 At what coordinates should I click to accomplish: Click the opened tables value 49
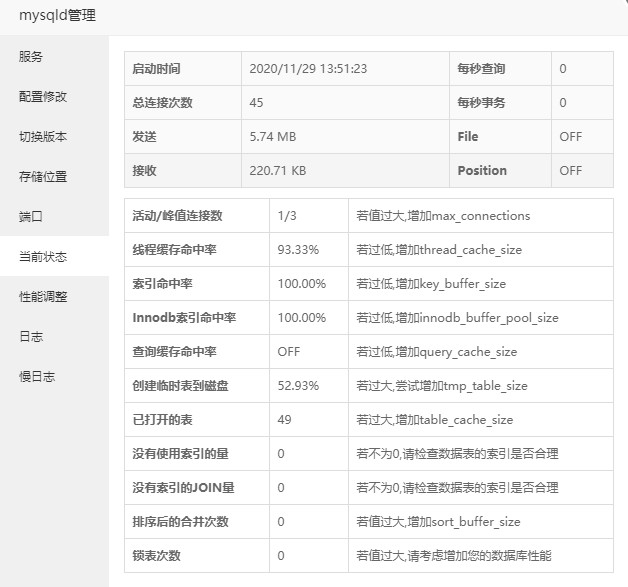pos(284,420)
